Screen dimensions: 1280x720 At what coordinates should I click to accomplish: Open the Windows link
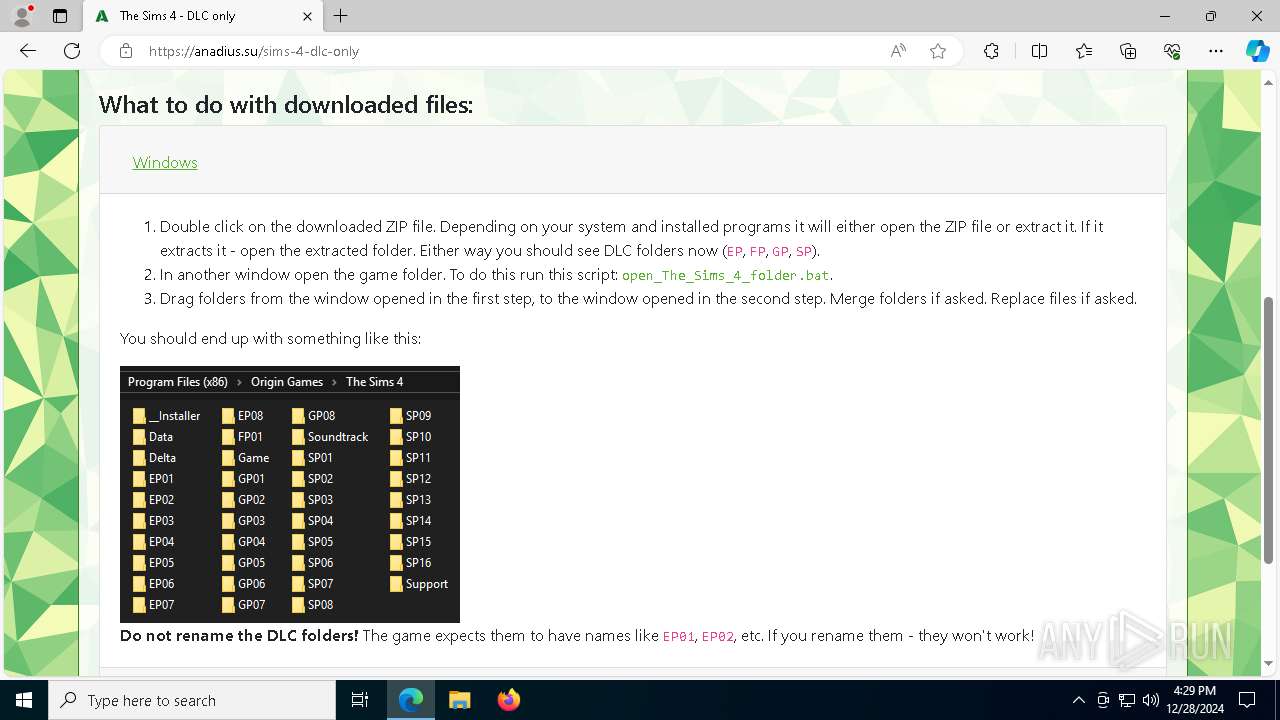[165, 162]
